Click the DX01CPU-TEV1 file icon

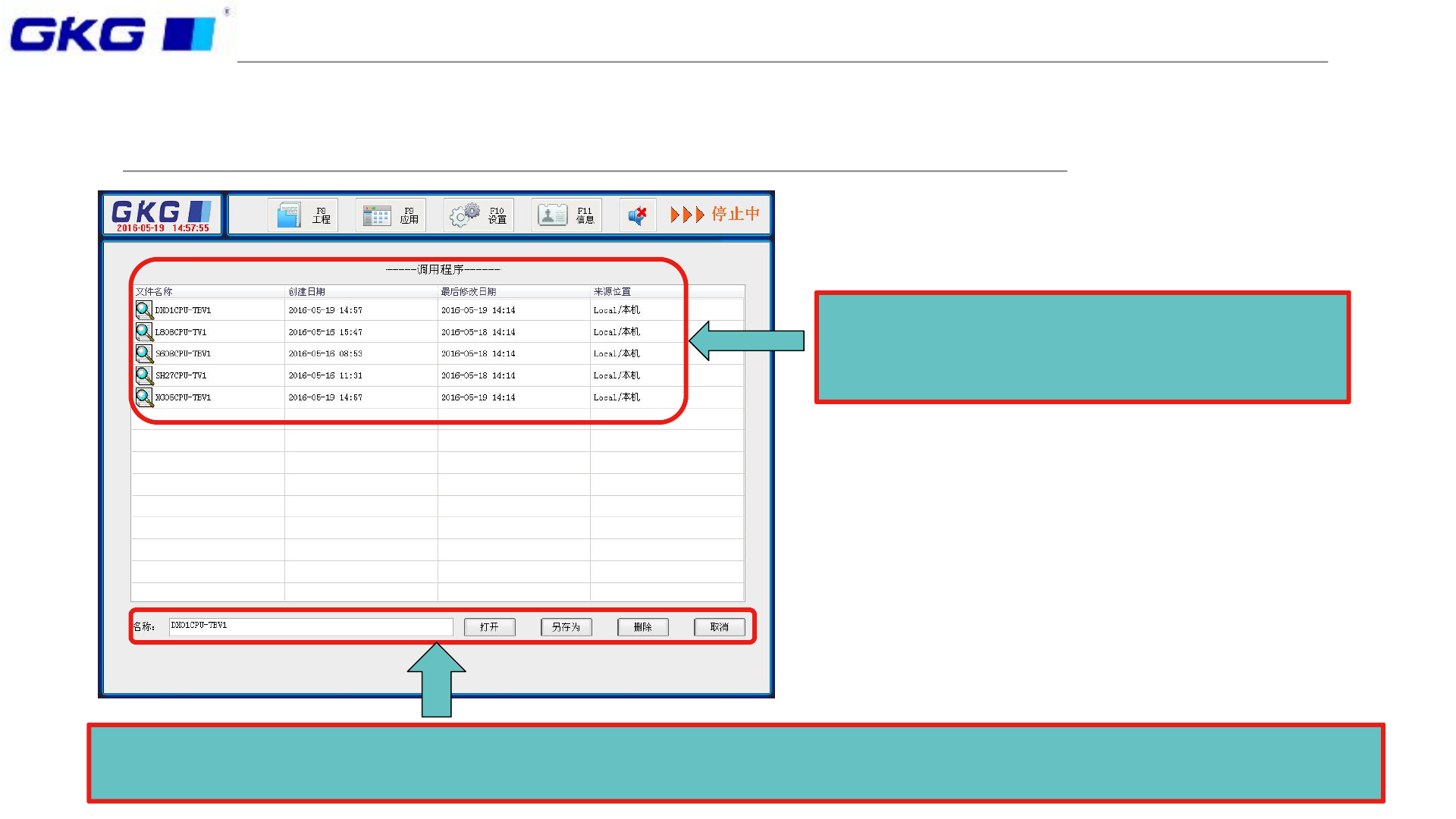click(x=144, y=310)
